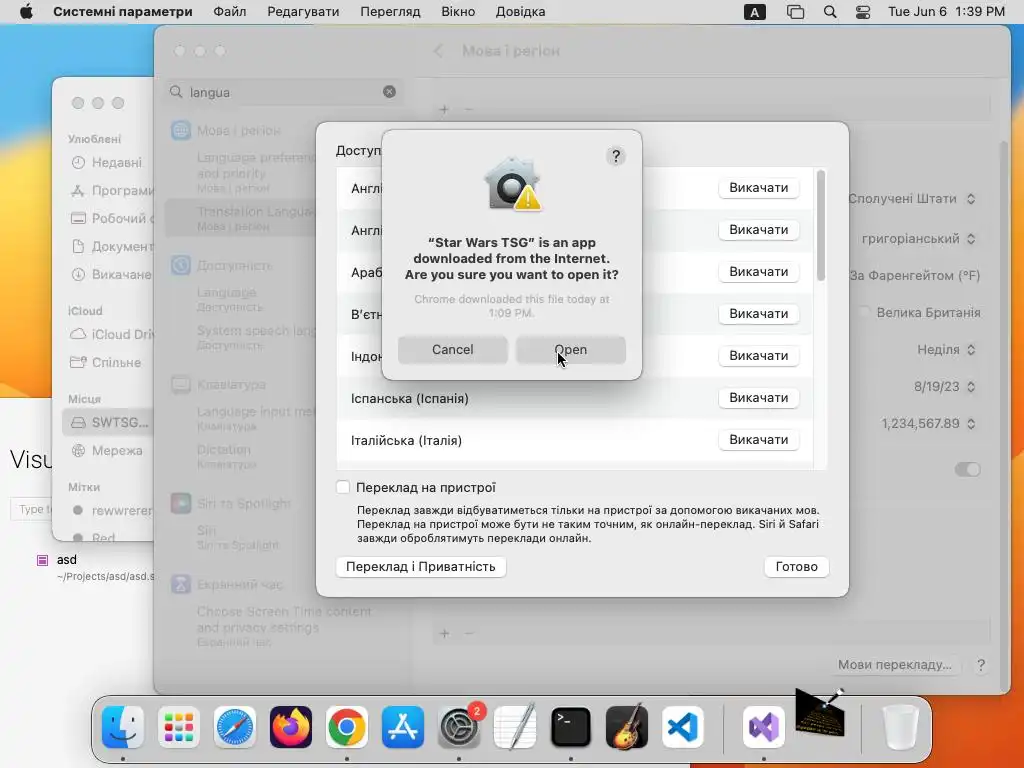This screenshot has height=768, width=1024.
Task: Open the Редагувати menu
Action: point(303,12)
